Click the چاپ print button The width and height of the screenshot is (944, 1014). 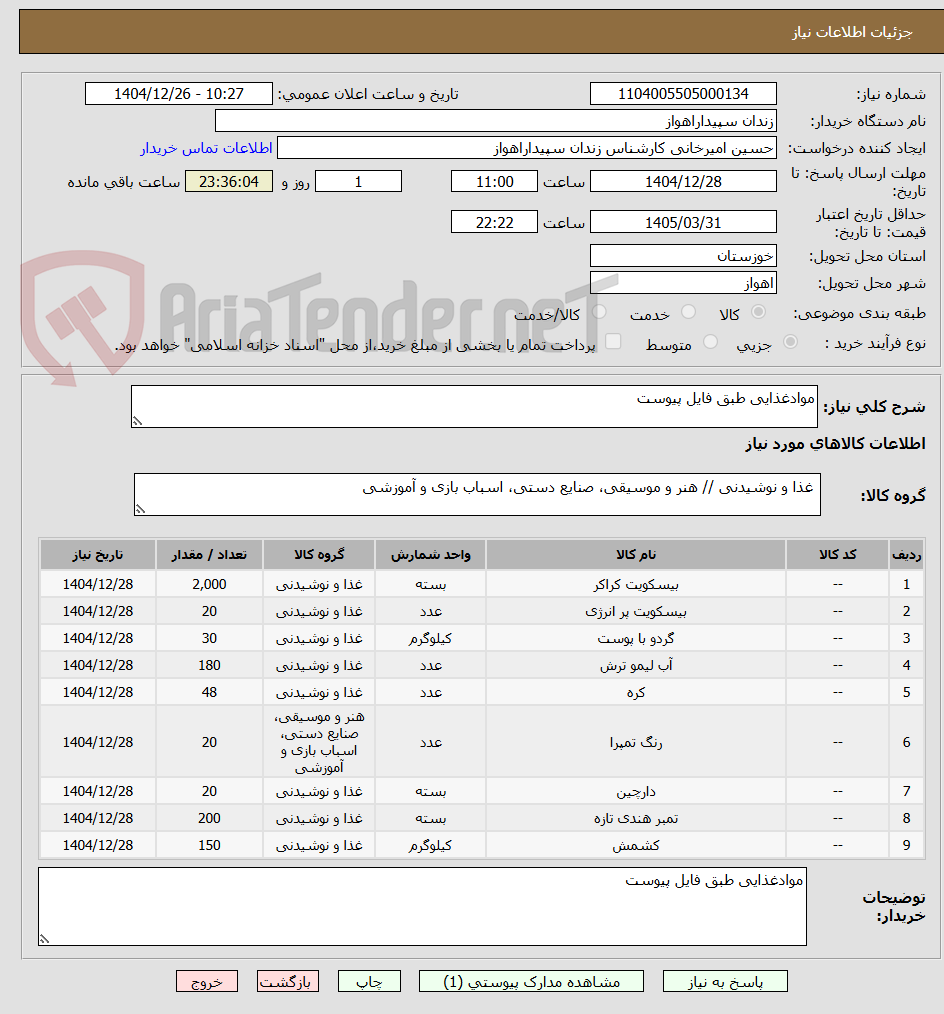369,982
